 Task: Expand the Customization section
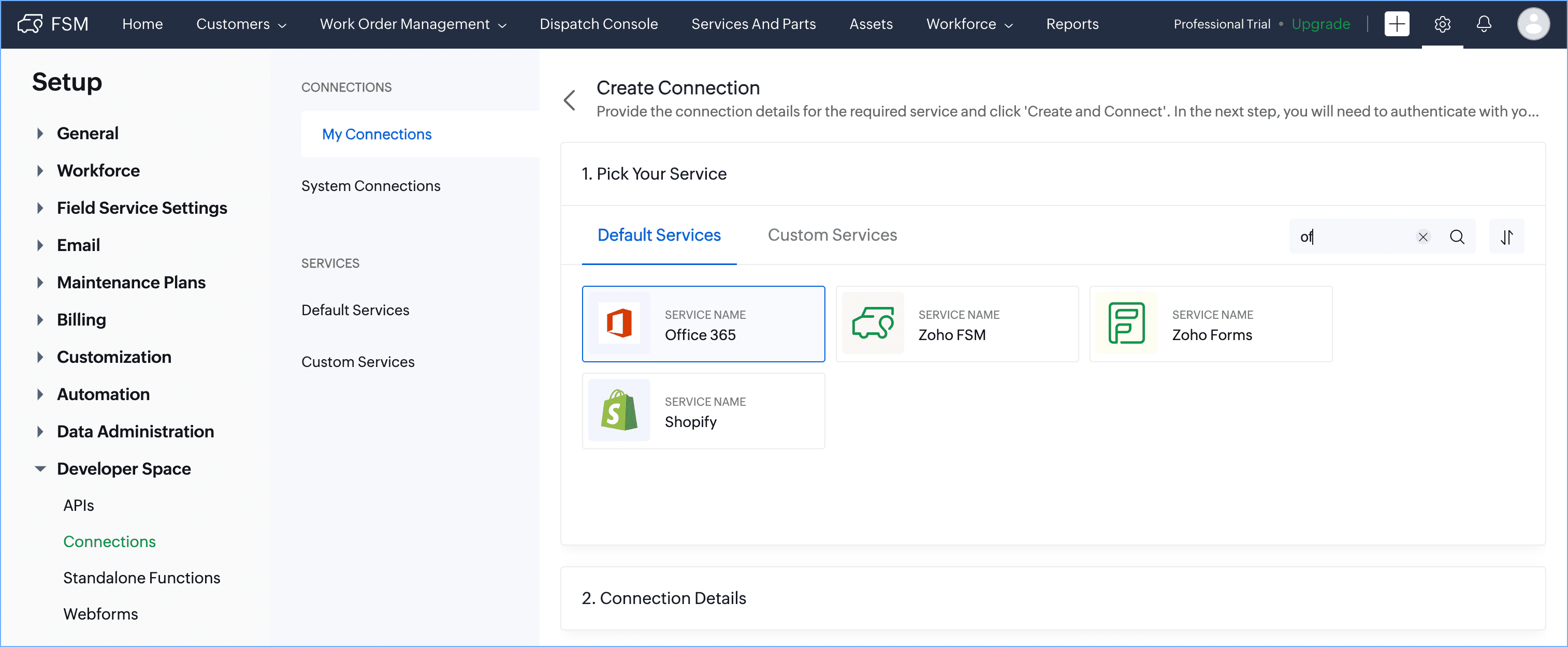pos(40,357)
